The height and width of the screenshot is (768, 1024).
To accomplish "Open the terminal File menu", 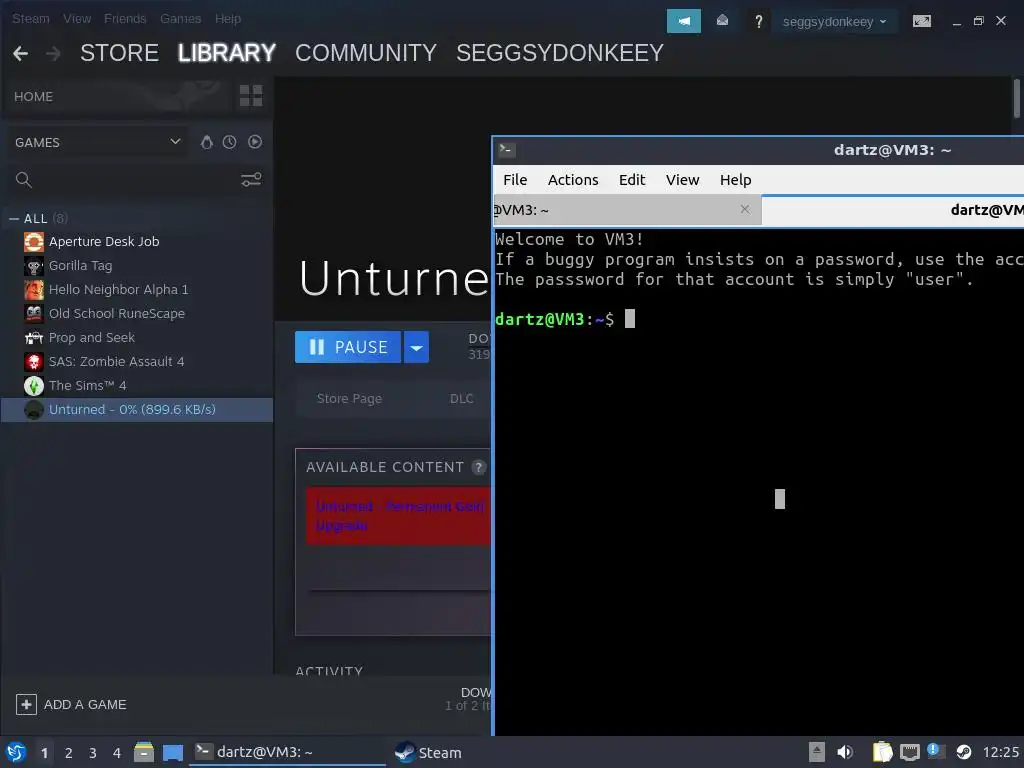I will pos(515,180).
